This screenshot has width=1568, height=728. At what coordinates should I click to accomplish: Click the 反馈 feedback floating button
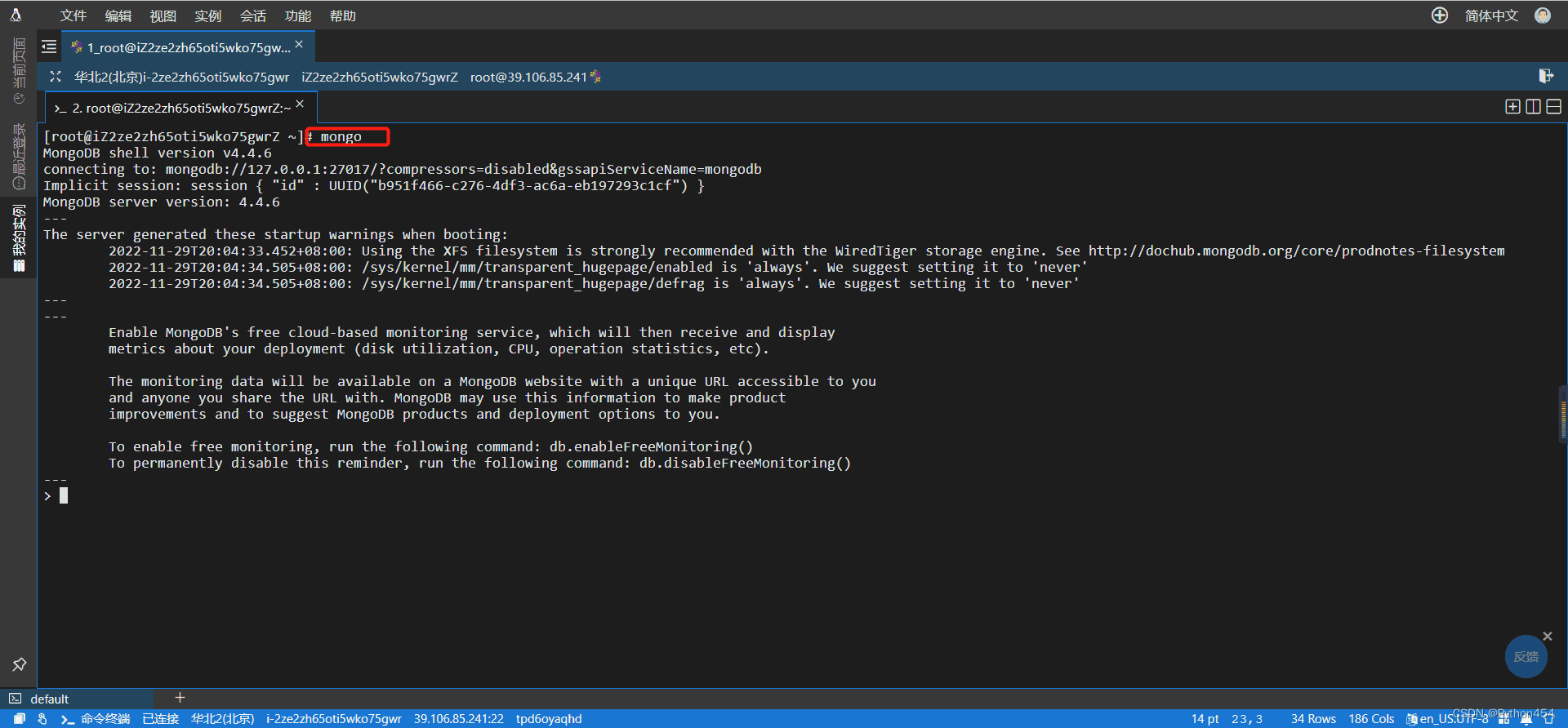(x=1526, y=656)
